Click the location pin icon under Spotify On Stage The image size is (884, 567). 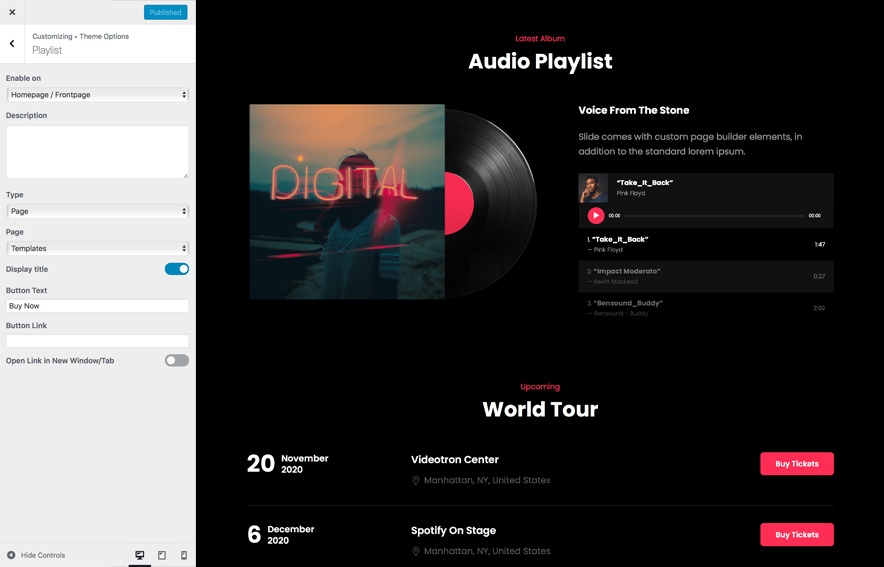point(416,551)
